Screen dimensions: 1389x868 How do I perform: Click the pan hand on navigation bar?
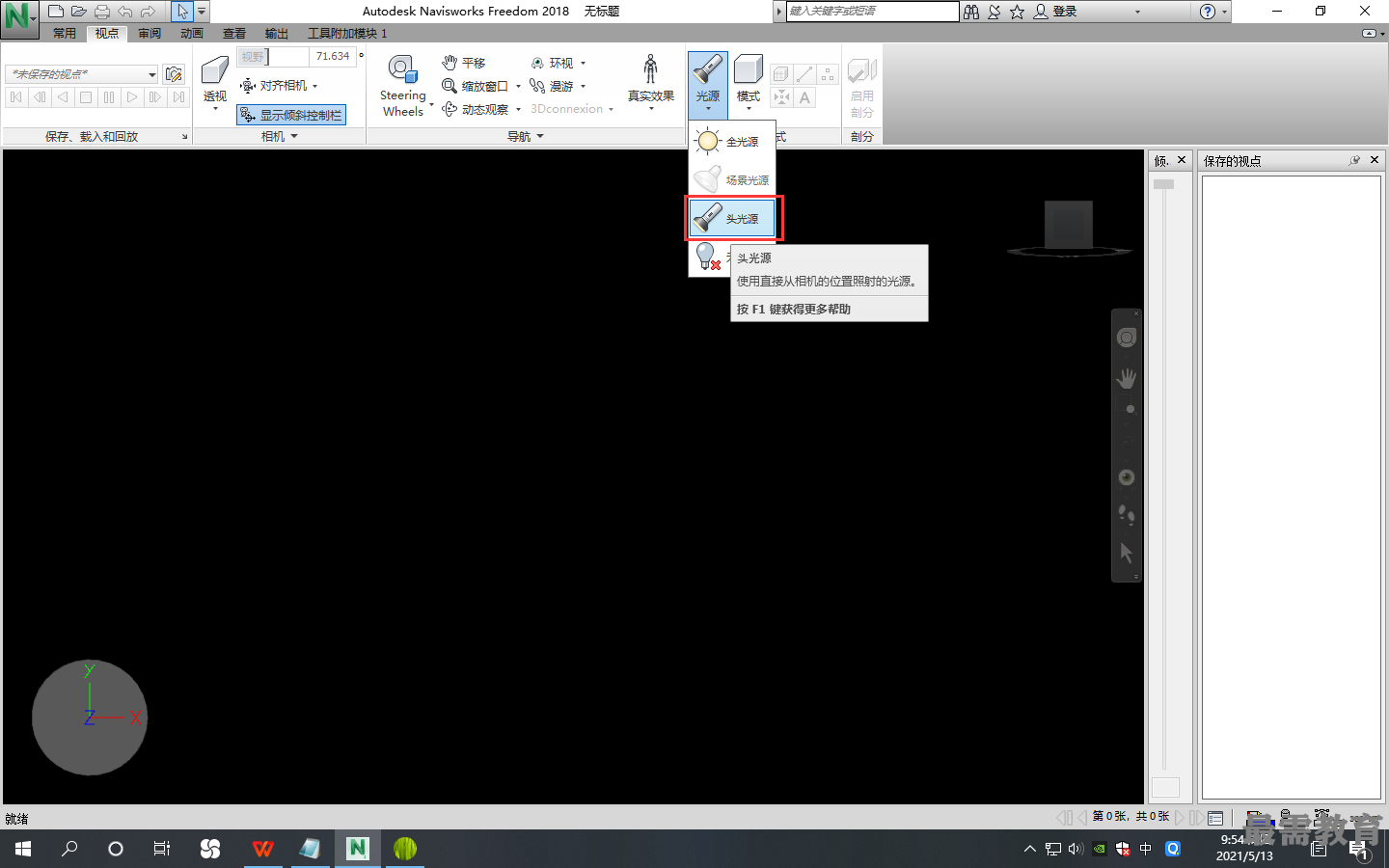(x=1127, y=379)
